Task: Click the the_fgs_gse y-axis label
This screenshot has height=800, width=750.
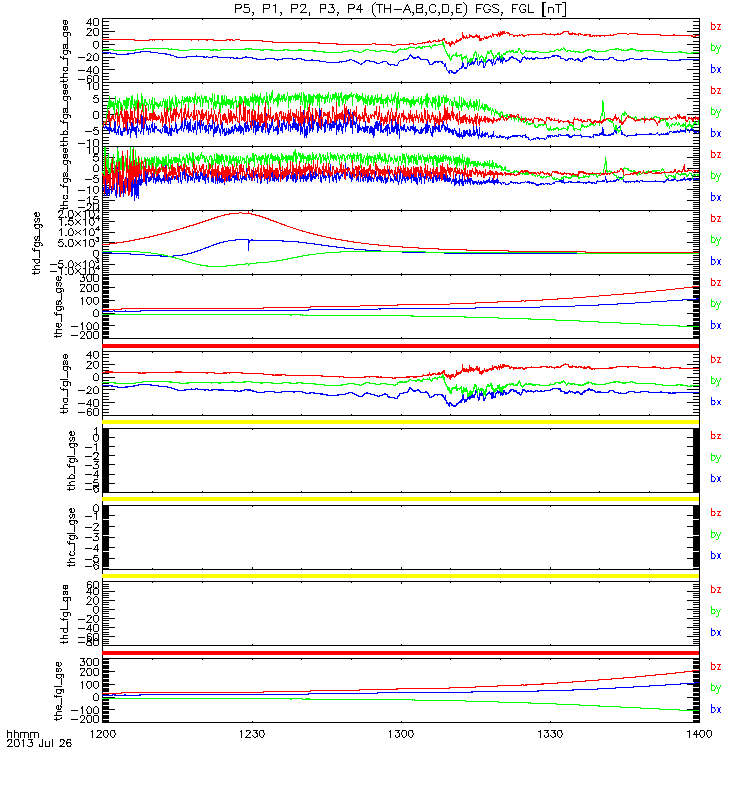Action: [58, 308]
